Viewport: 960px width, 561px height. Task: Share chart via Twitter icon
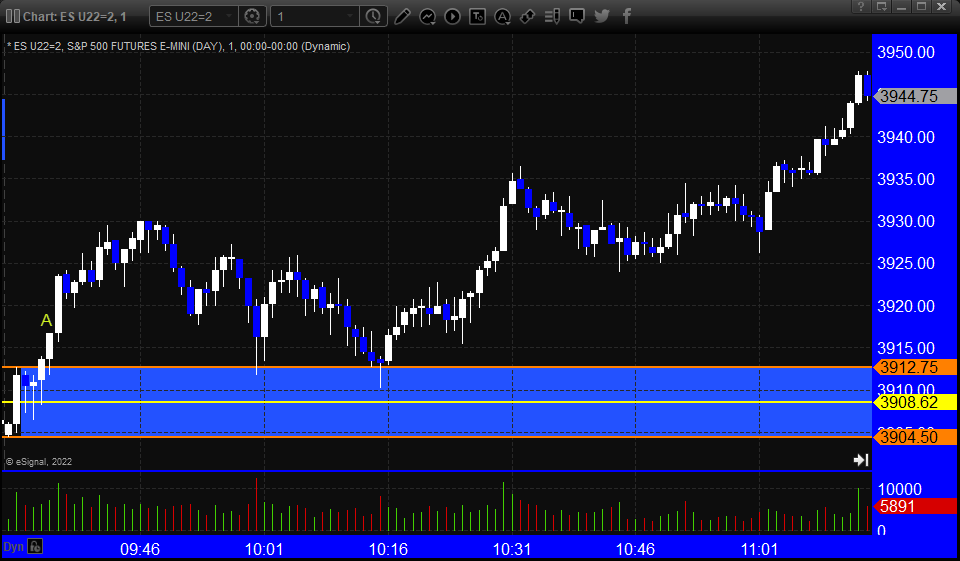coord(602,17)
